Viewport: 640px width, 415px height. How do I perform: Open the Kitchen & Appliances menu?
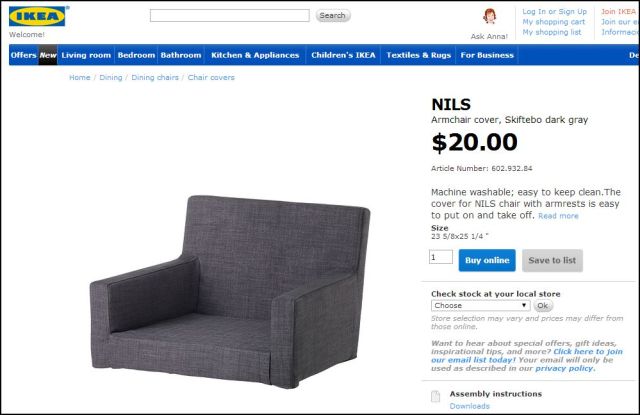click(x=255, y=55)
